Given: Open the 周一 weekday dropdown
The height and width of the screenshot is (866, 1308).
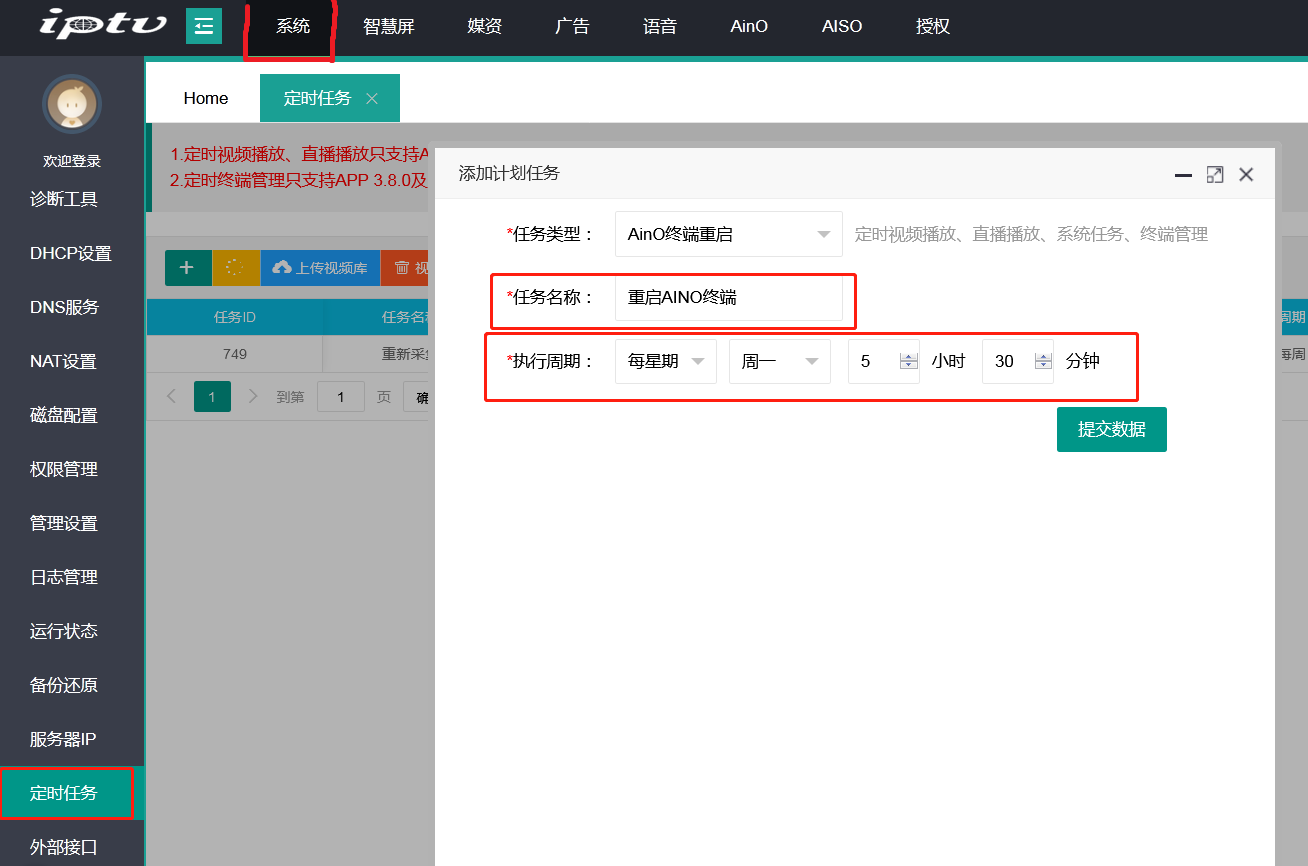Looking at the screenshot, I should tap(779, 362).
